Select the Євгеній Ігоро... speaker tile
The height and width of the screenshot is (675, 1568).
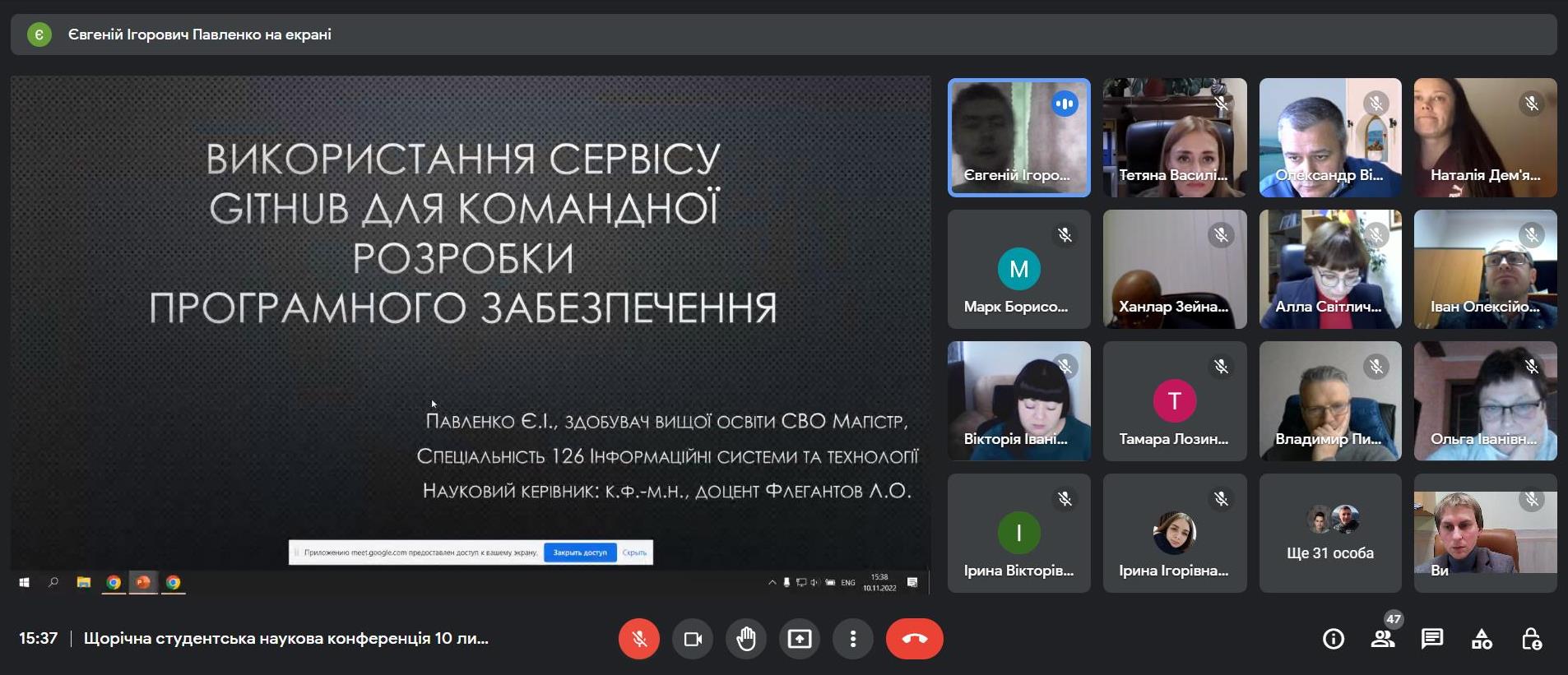1019,137
